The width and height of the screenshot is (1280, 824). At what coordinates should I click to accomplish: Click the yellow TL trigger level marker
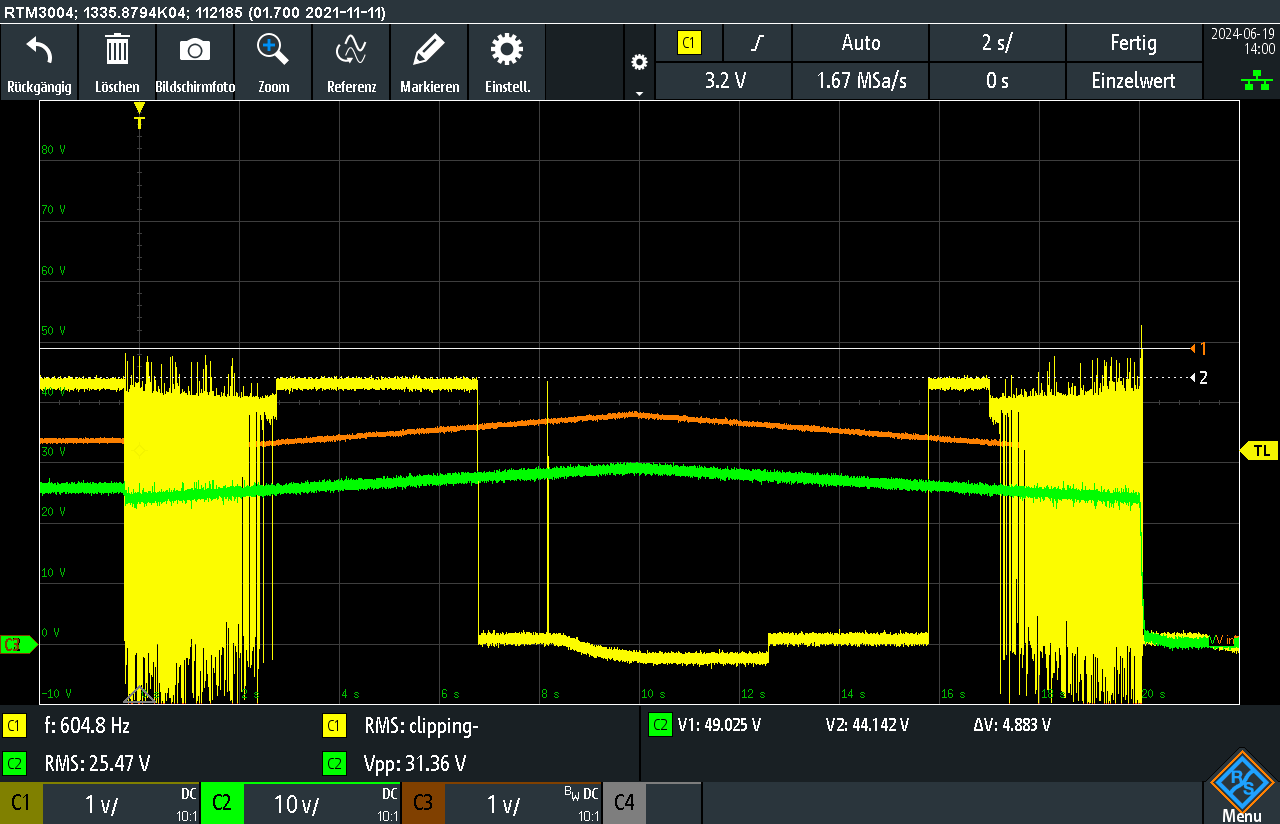[x=1259, y=451]
